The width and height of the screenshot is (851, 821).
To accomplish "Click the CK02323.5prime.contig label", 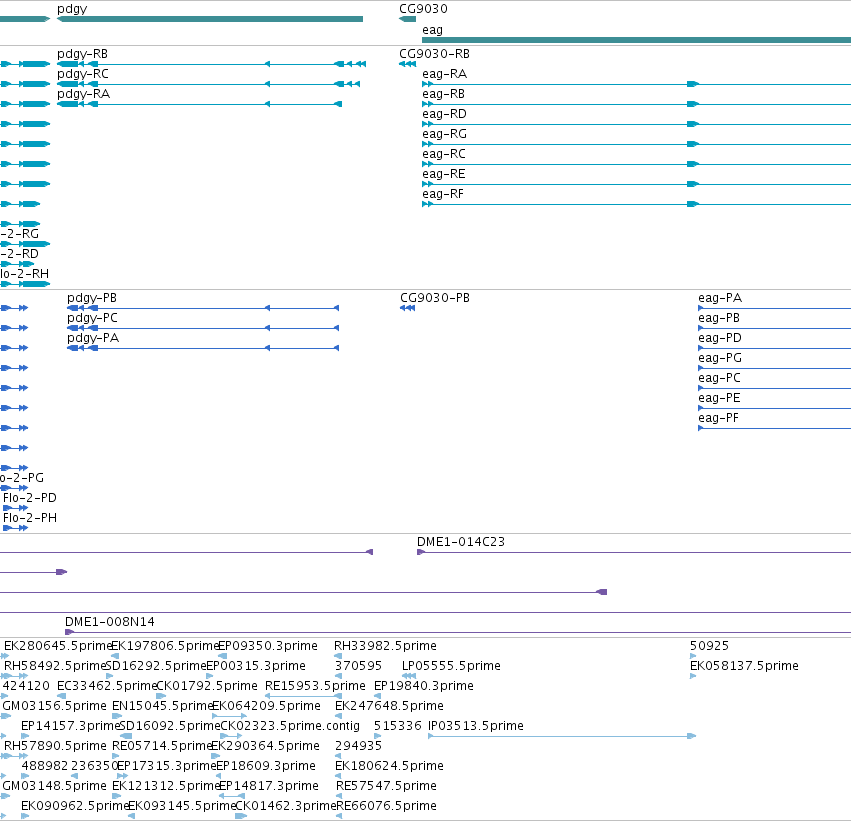I will [x=290, y=726].
